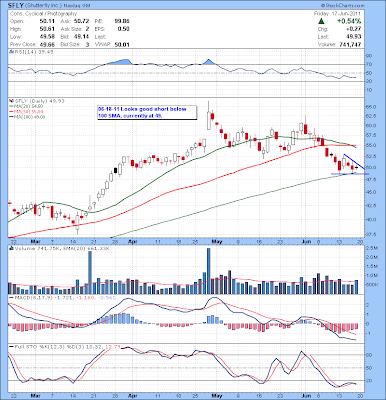
Task: Click the icon beside the RSI(14) label
Action: point(10,52)
